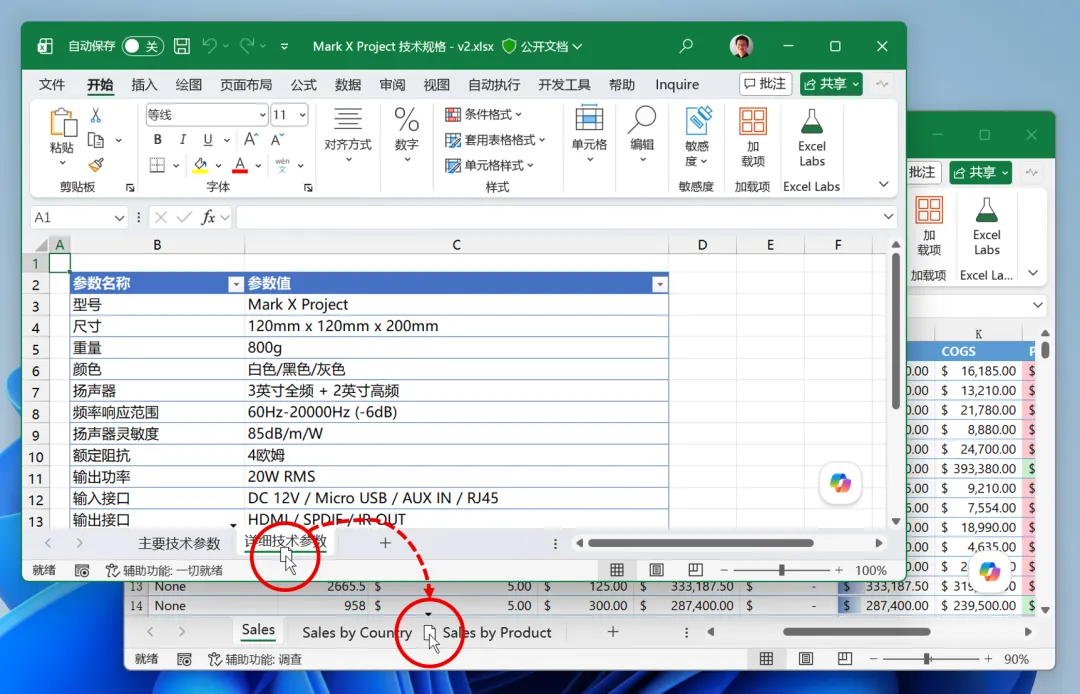Click the Name Box showing A1

click(78, 218)
